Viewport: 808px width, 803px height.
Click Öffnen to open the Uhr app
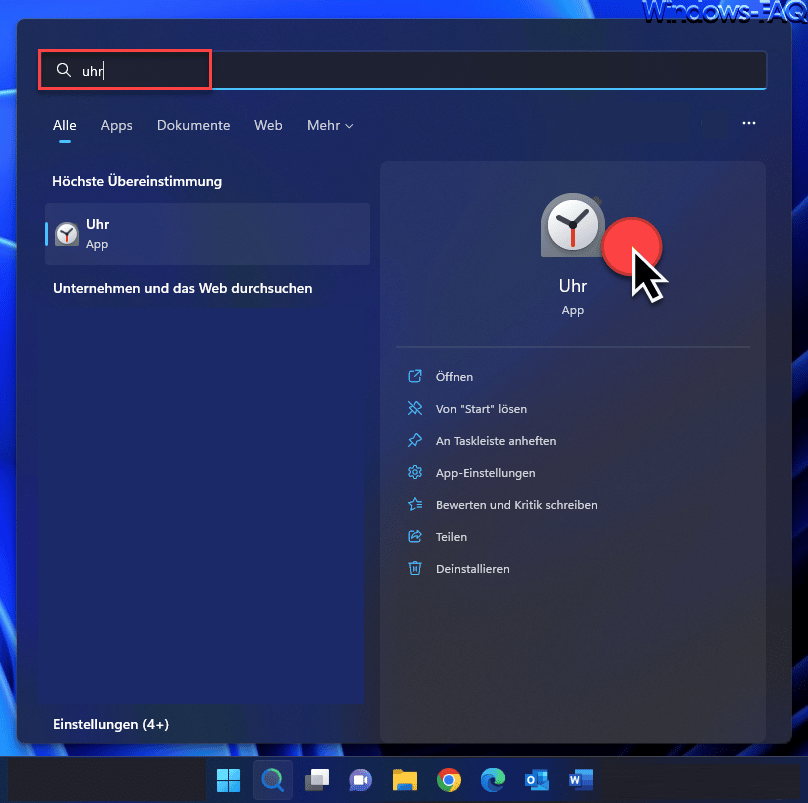pos(454,377)
